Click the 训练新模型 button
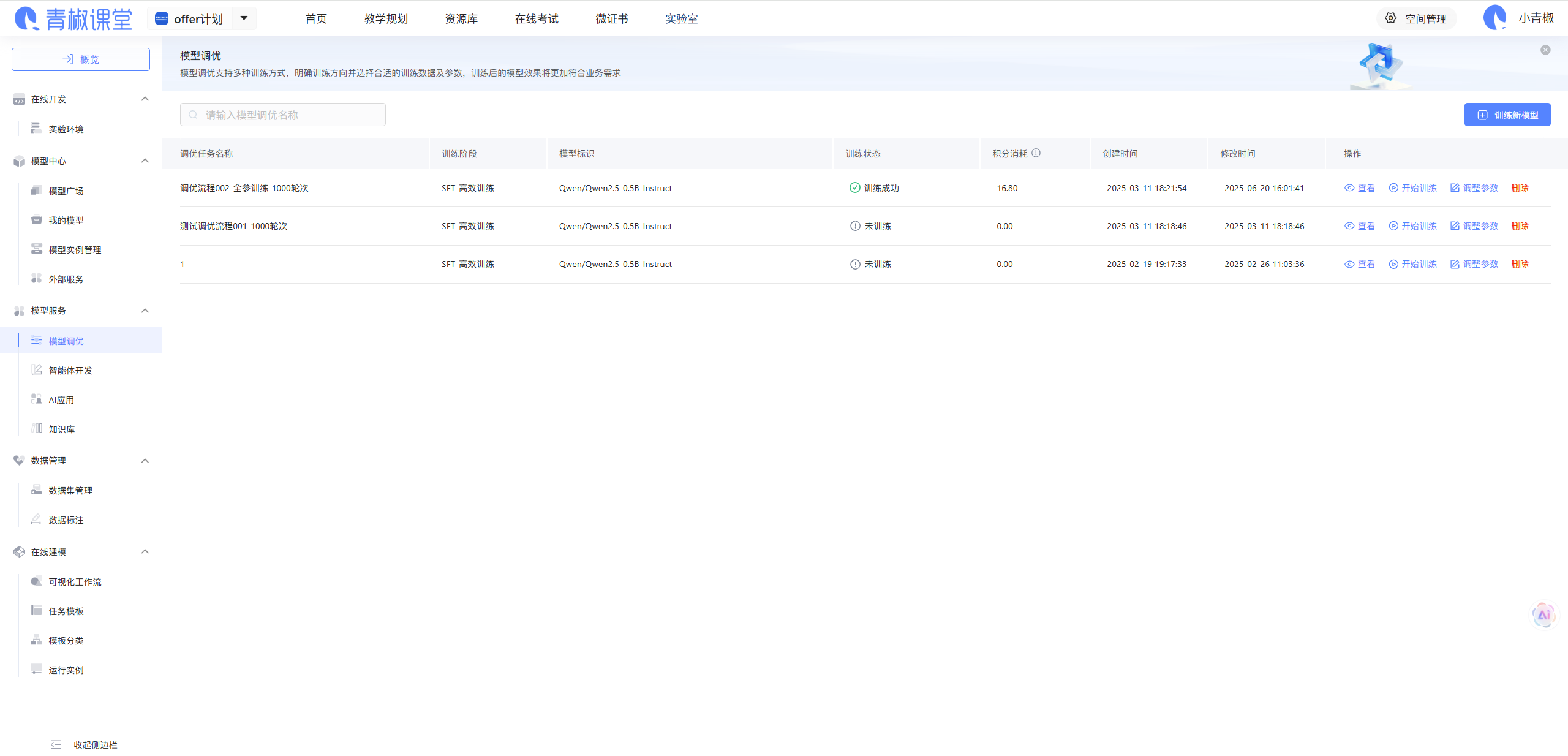This screenshot has height=756, width=1568. [x=1507, y=115]
